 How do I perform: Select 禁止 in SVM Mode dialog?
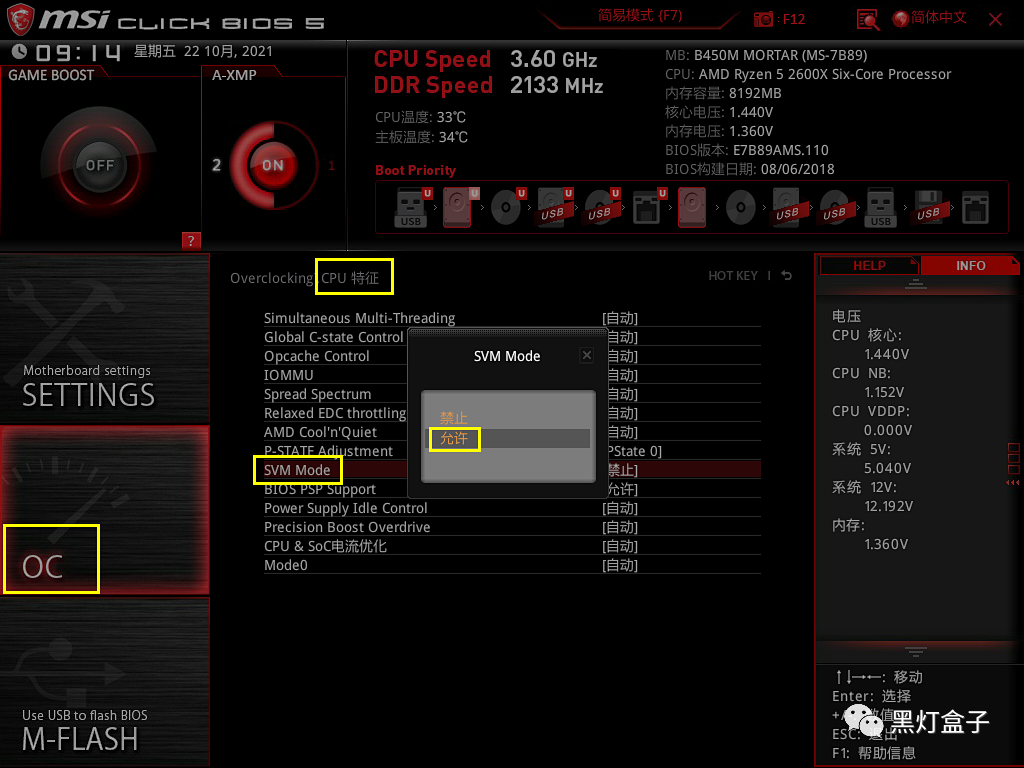click(x=454, y=417)
